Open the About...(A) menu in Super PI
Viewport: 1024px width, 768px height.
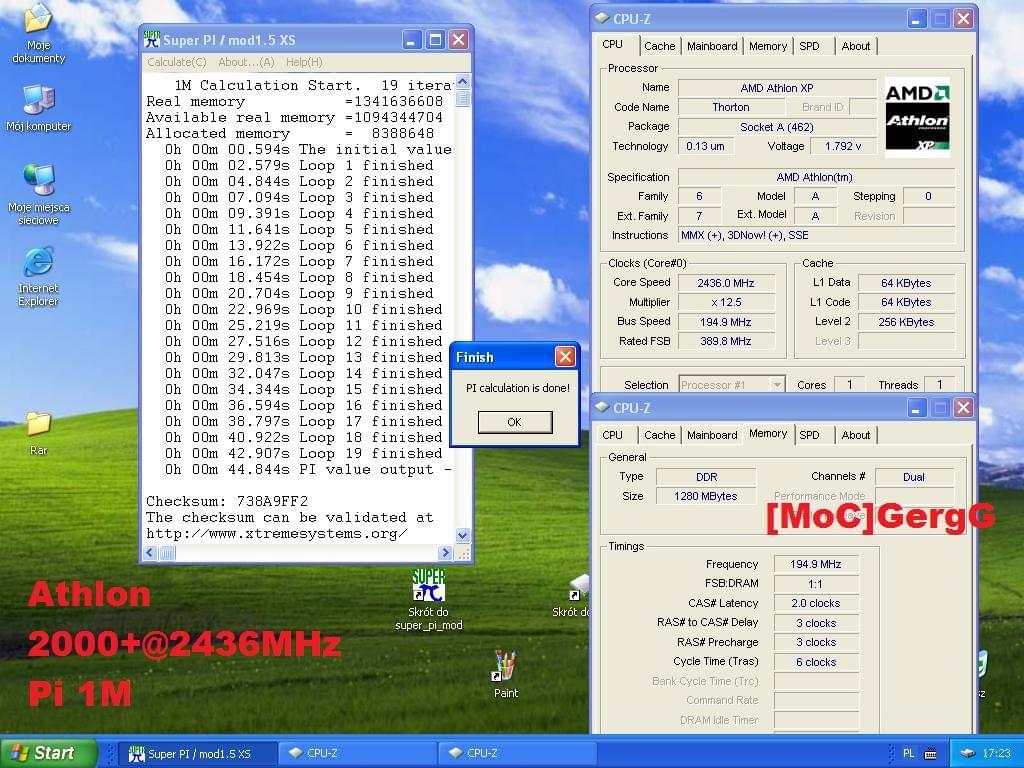246,62
